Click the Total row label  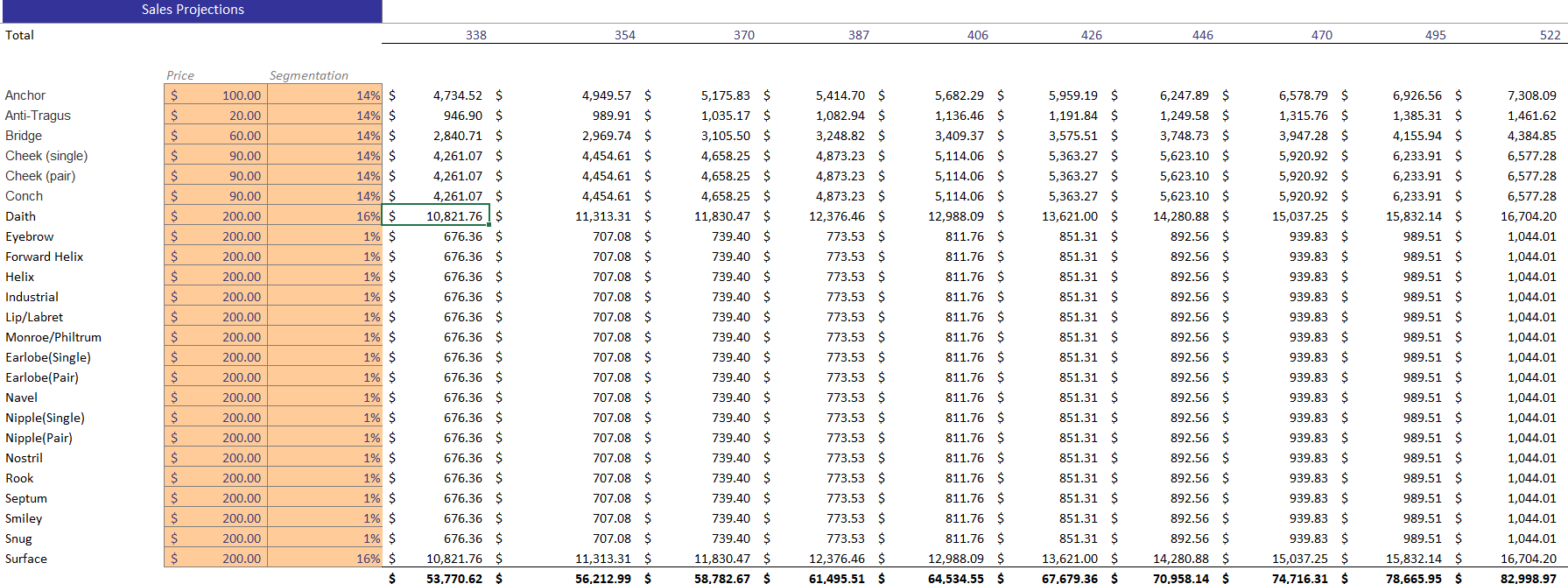coord(19,35)
